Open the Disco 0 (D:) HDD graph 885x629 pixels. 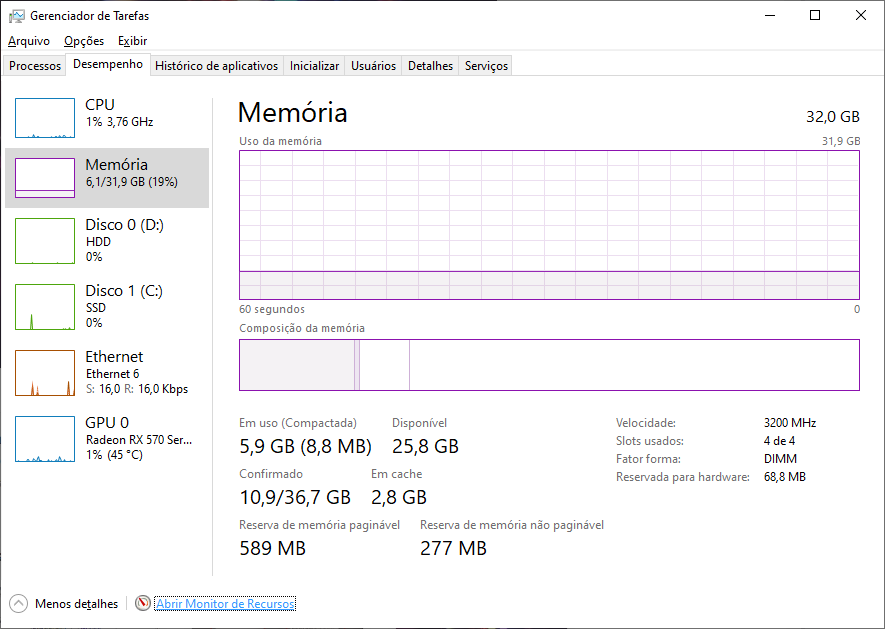[x=45, y=241]
